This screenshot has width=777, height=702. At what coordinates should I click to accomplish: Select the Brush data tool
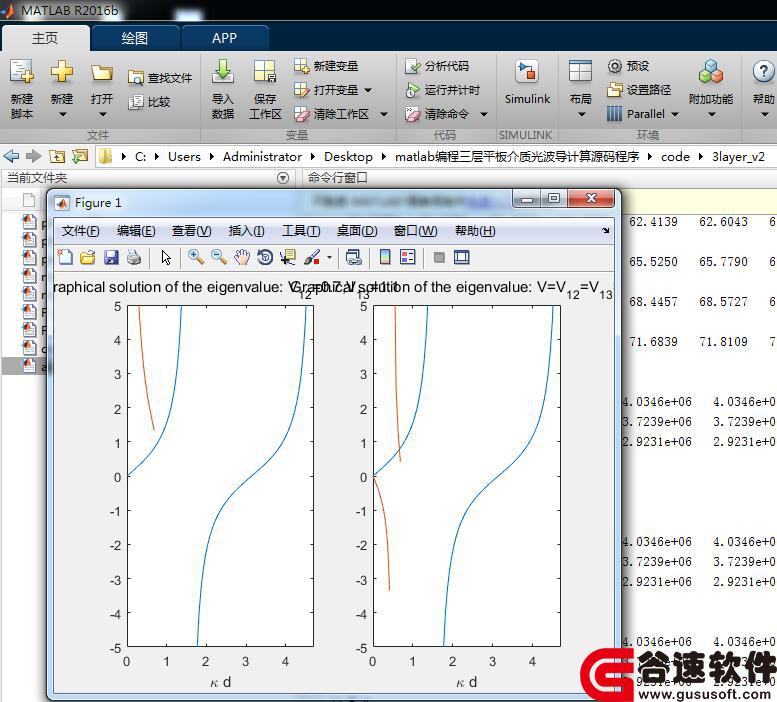tap(312, 257)
